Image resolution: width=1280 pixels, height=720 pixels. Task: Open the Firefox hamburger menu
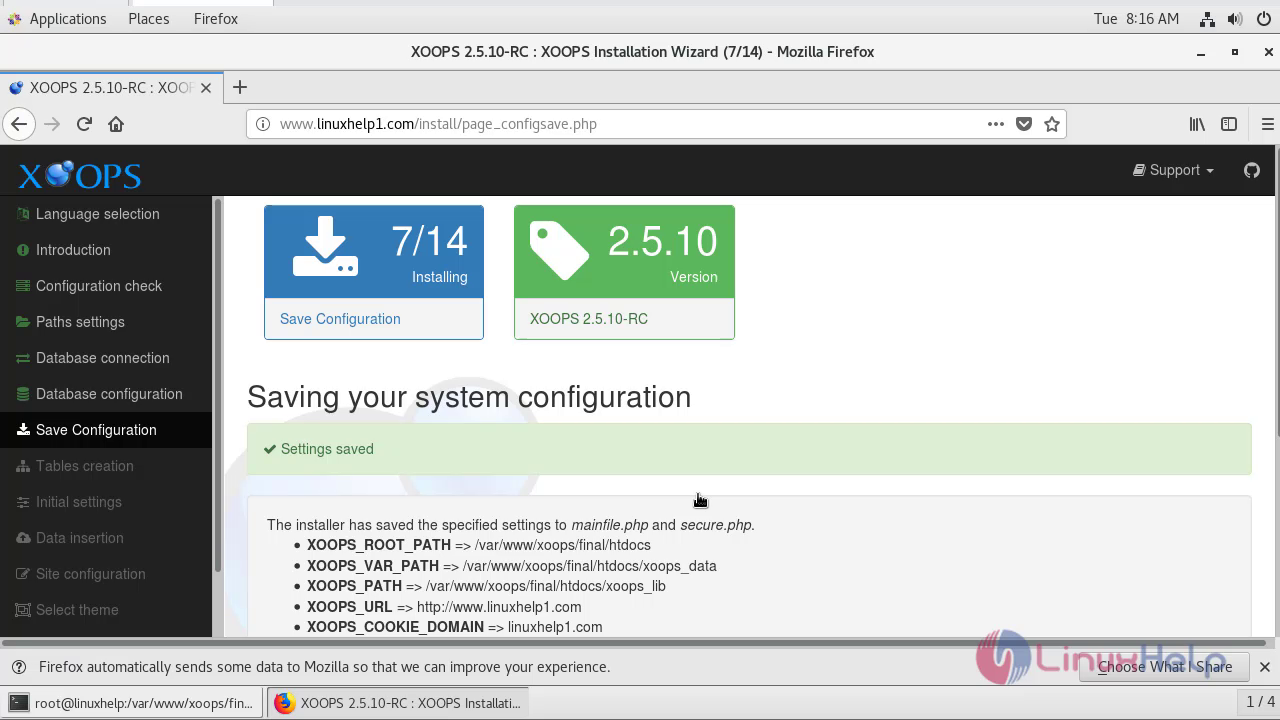(x=1267, y=124)
